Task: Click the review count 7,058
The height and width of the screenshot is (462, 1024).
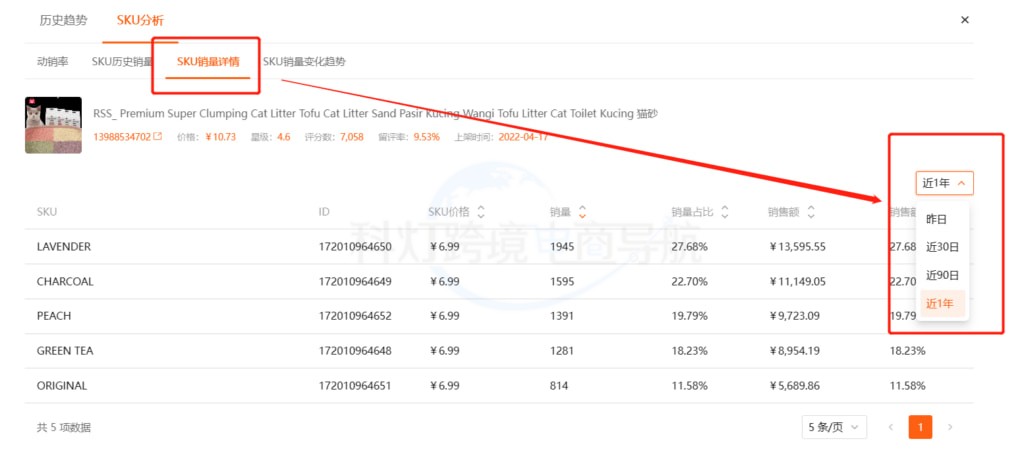Action: click(x=352, y=137)
